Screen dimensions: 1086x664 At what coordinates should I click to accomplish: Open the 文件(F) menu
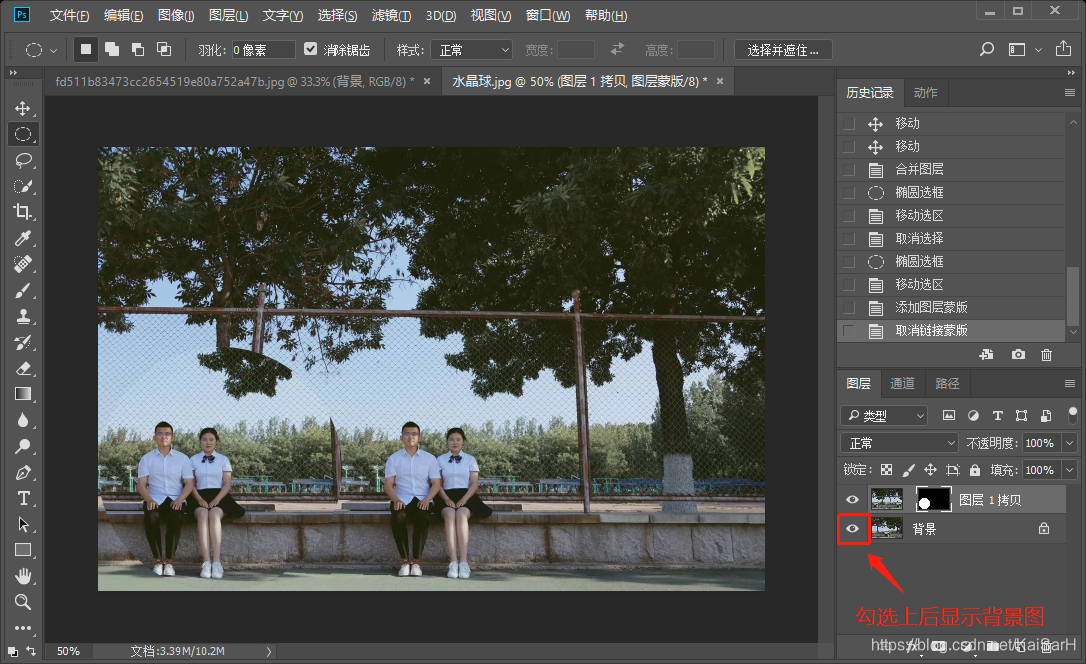(x=69, y=15)
